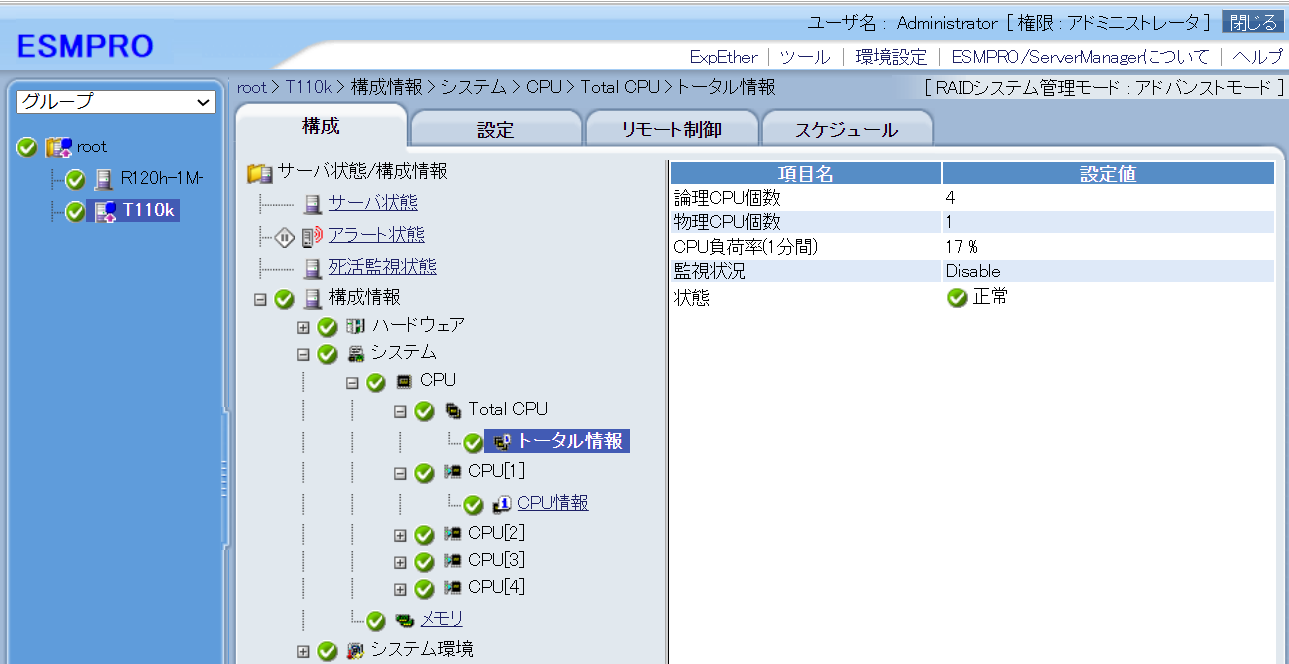The image size is (1289, 664).
Task: Open the リモート制御 tab
Action: click(x=671, y=130)
